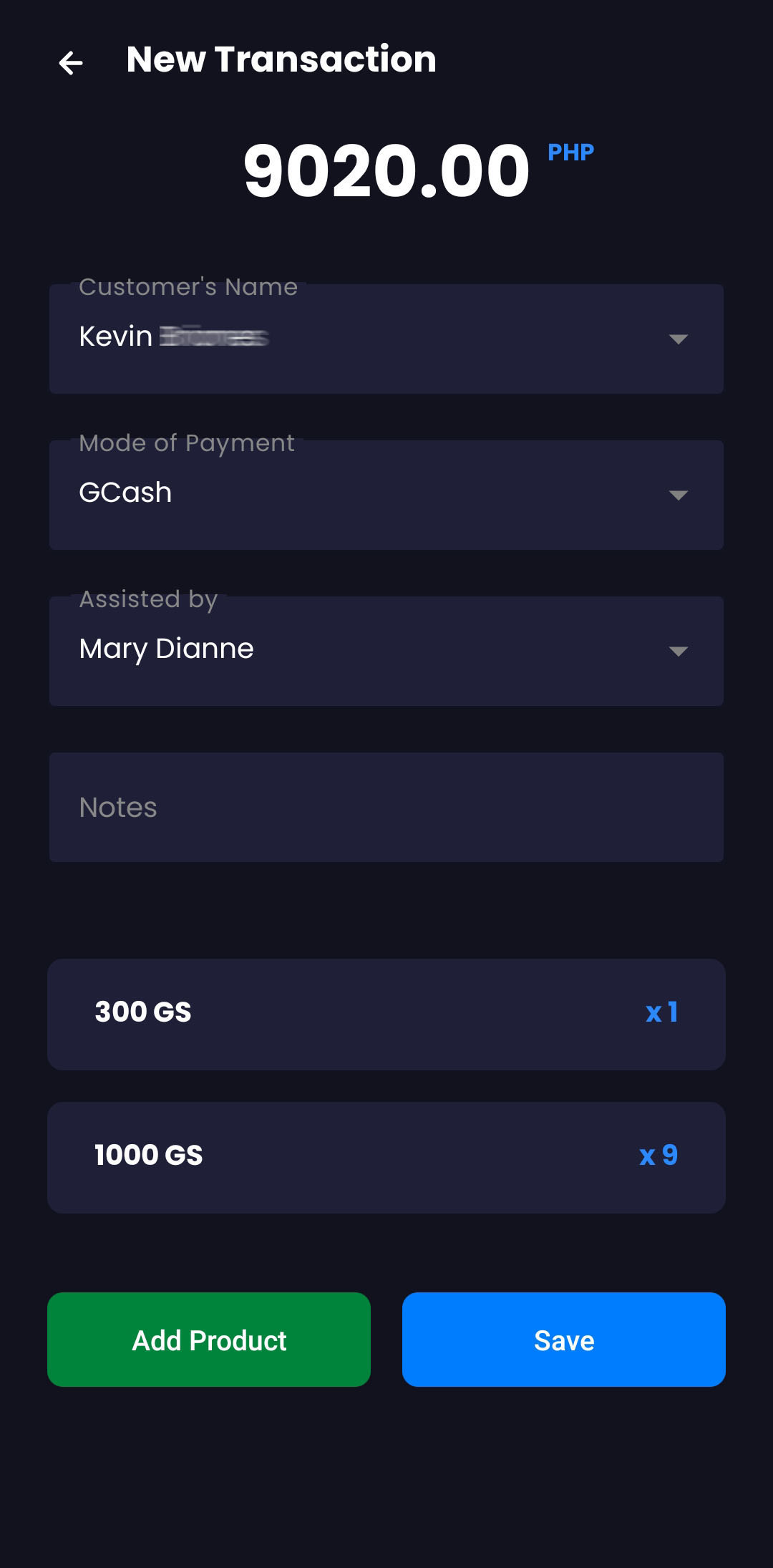Screen dimensions: 773x1568
Task: Save the new transaction
Action: pos(564,1340)
